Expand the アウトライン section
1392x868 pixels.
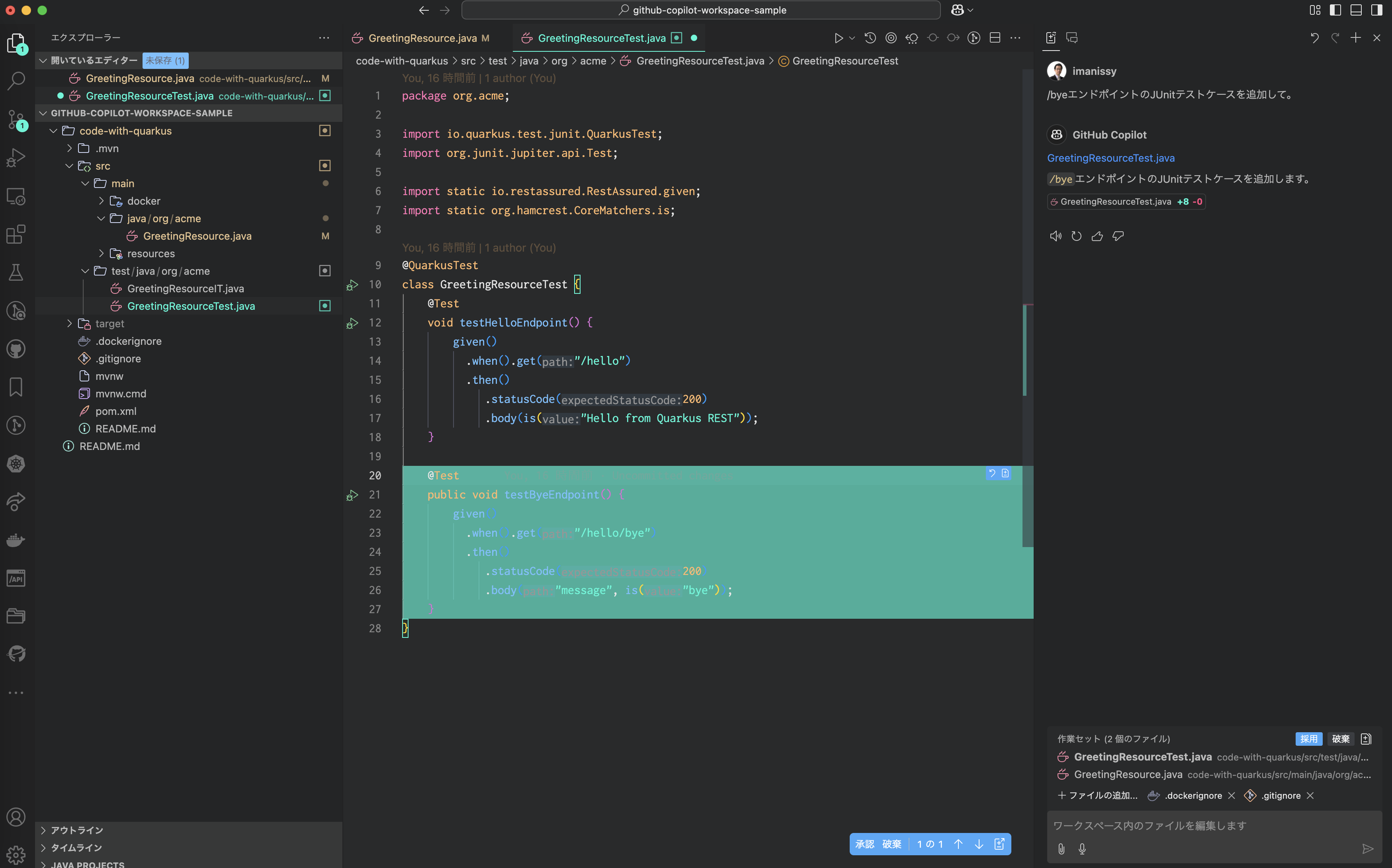(x=77, y=830)
